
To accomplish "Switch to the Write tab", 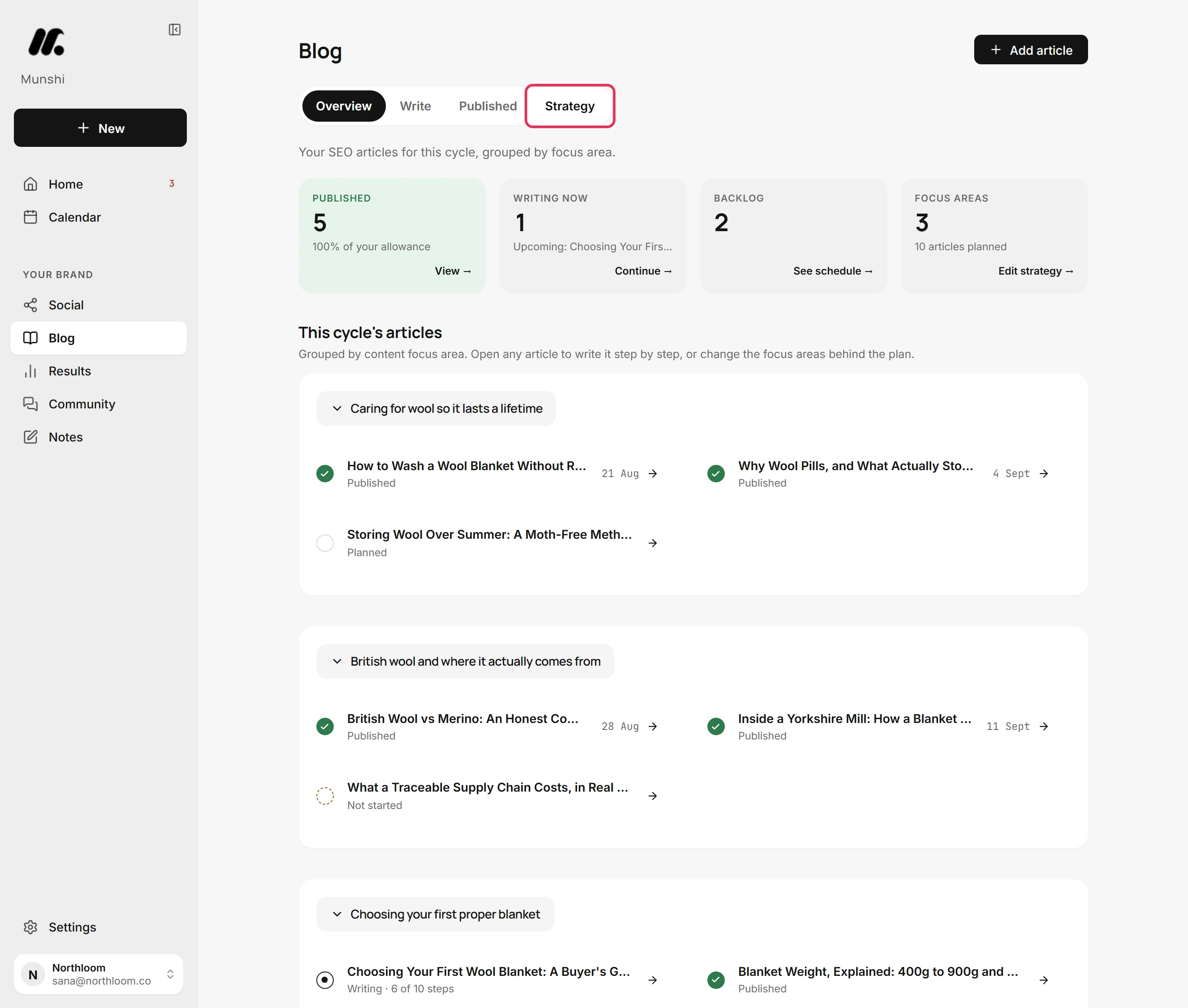I will tap(415, 106).
